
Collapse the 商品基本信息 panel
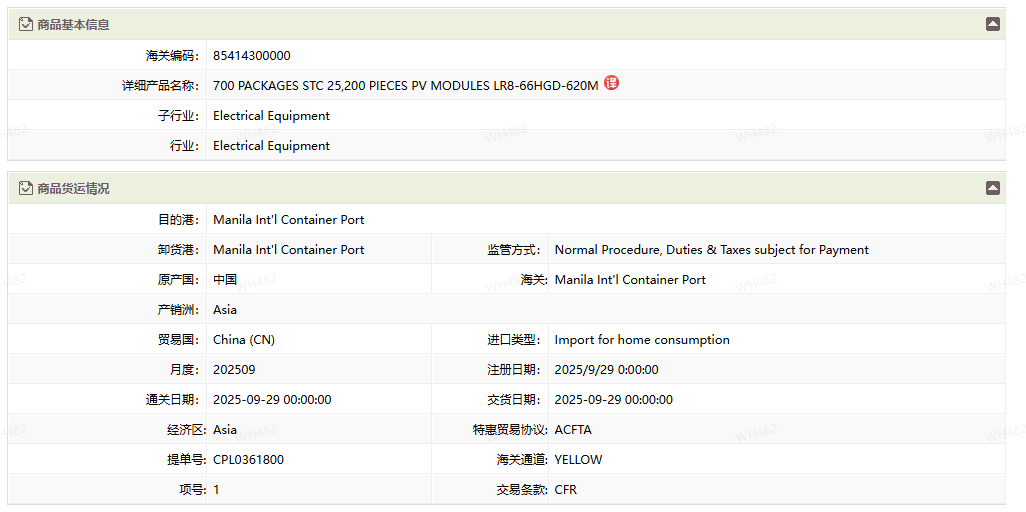coord(992,24)
